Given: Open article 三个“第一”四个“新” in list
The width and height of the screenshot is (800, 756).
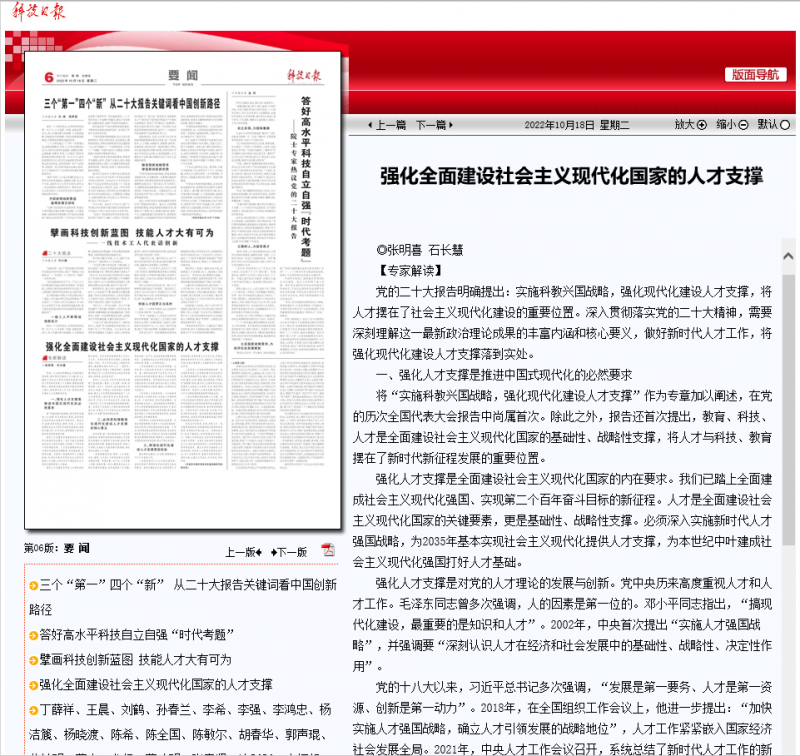Looking at the screenshot, I should [x=183, y=597].
